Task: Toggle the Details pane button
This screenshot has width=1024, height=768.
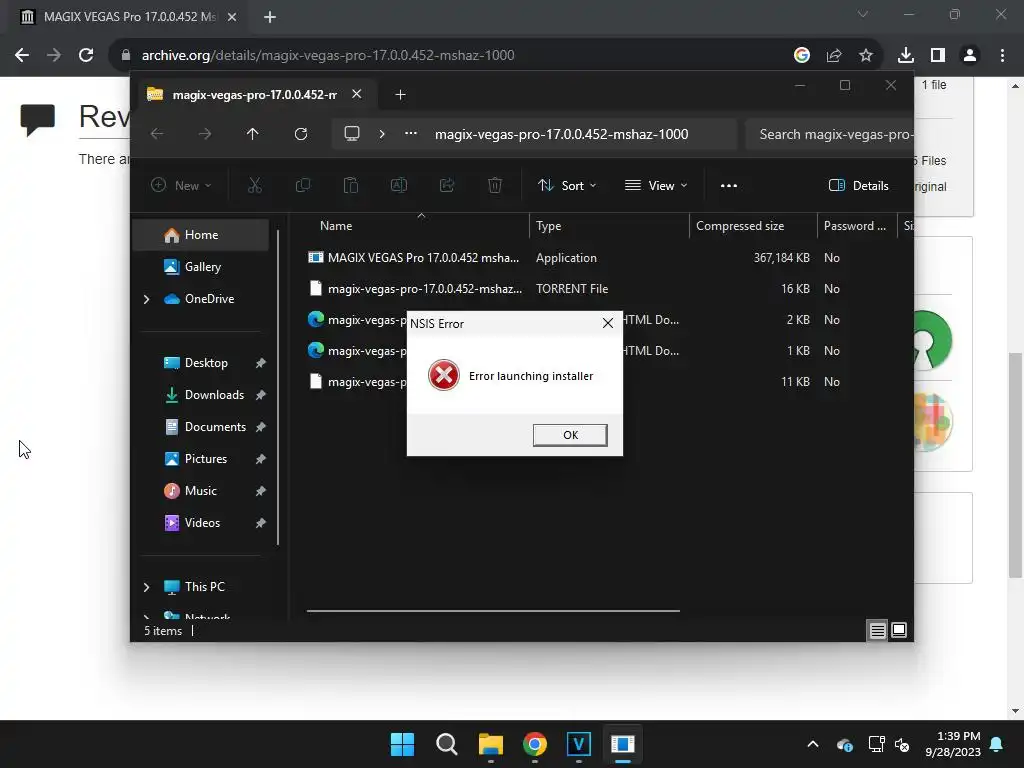Action: coord(858,185)
